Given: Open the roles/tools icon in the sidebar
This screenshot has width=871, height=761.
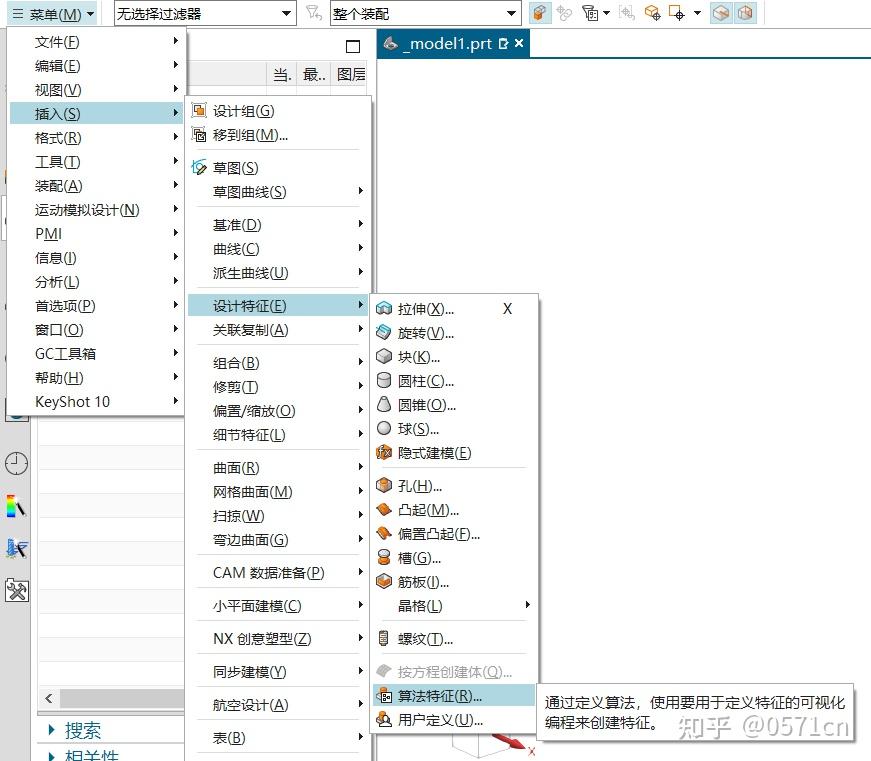Looking at the screenshot, I should tap(16, 590).
